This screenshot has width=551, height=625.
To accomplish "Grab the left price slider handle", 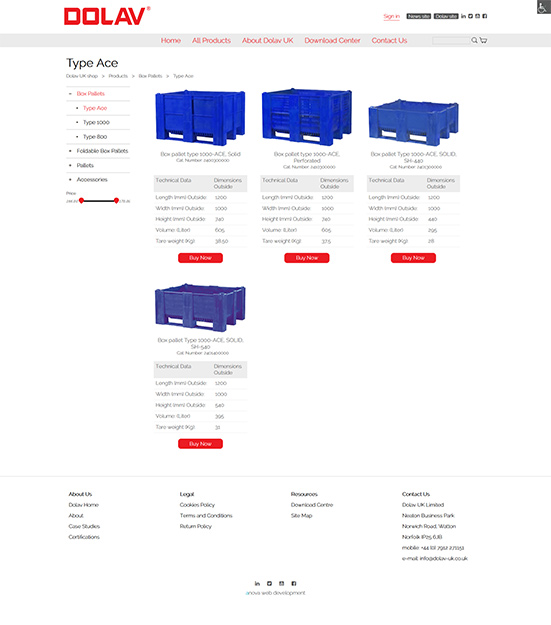I will 81,200.
